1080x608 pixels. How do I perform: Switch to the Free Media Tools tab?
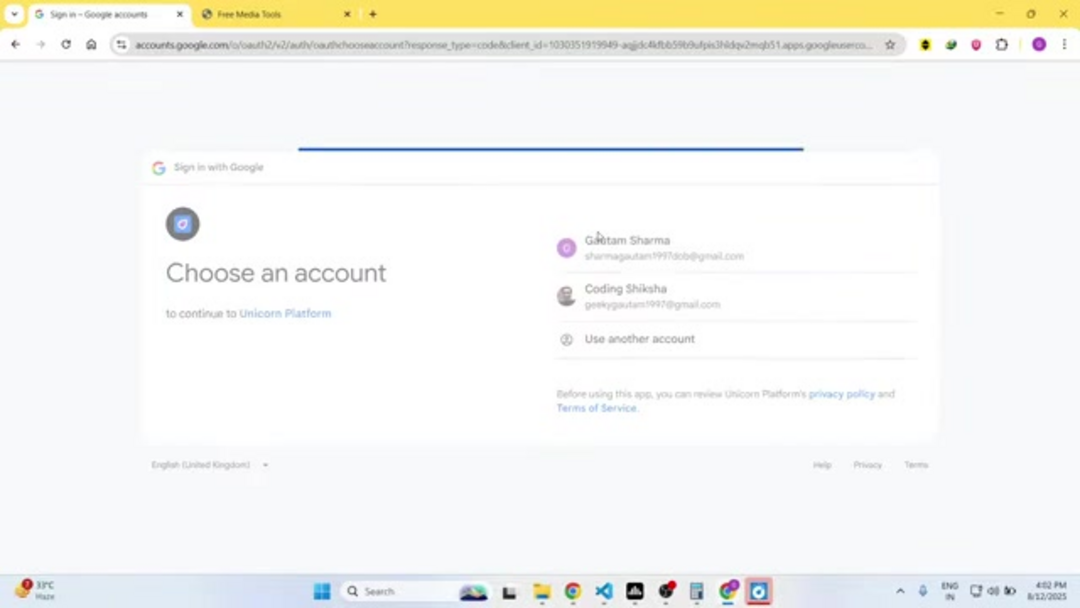click(270, 14)
